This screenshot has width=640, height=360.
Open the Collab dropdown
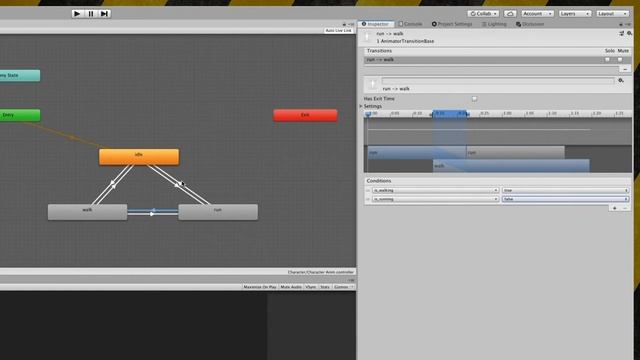click(483, 13)
